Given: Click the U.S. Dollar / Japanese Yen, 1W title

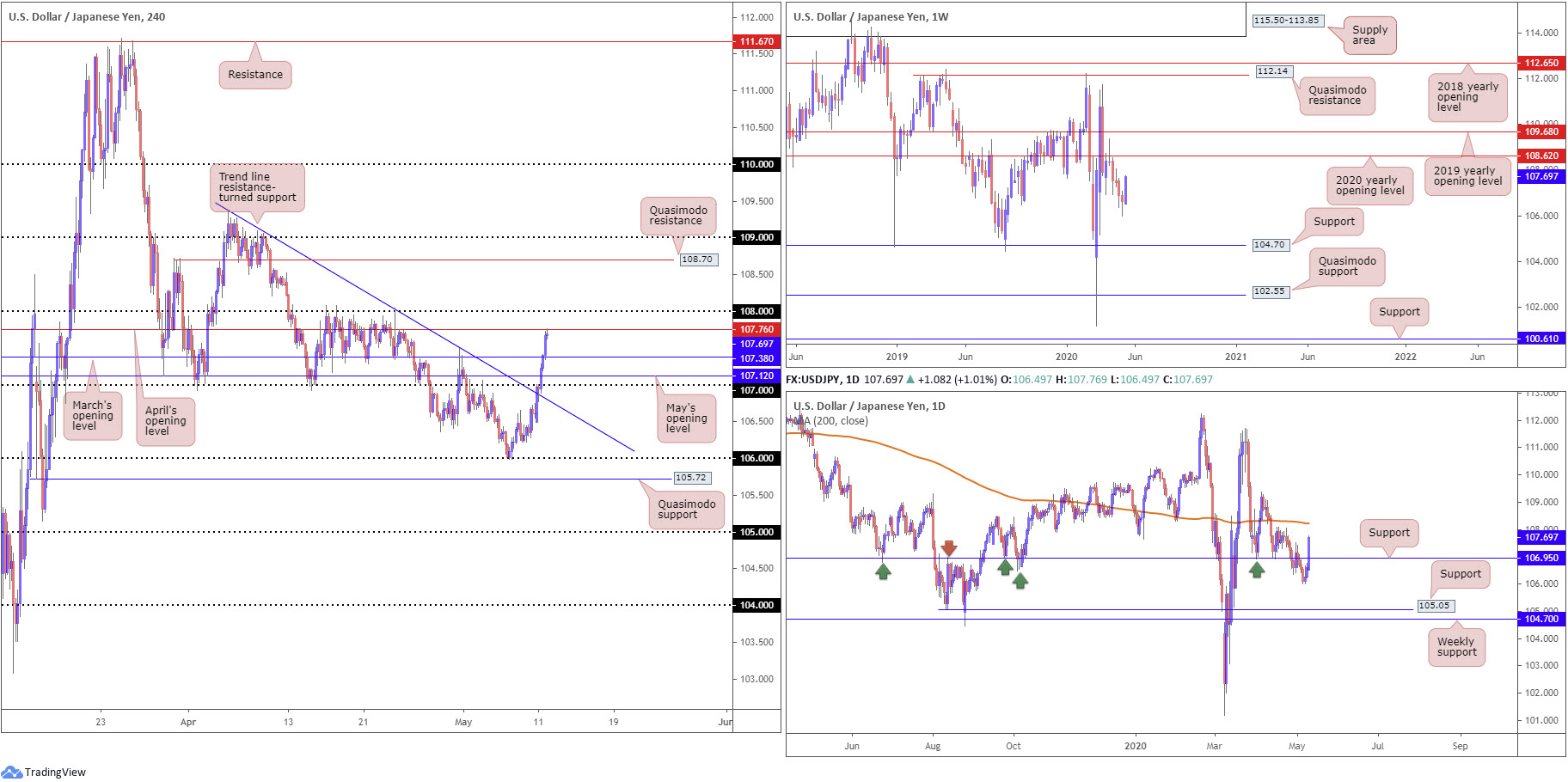Looking at the screenshot, I should click(871, 16).
